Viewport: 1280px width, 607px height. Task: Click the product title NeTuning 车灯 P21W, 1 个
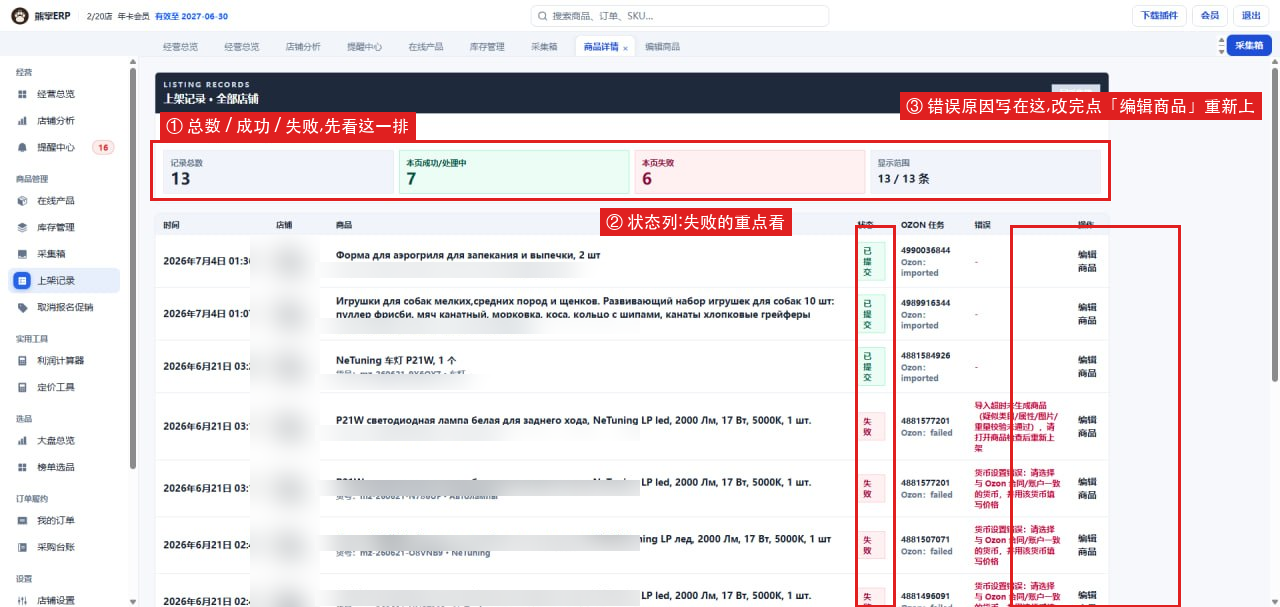[x=396, y=360]
